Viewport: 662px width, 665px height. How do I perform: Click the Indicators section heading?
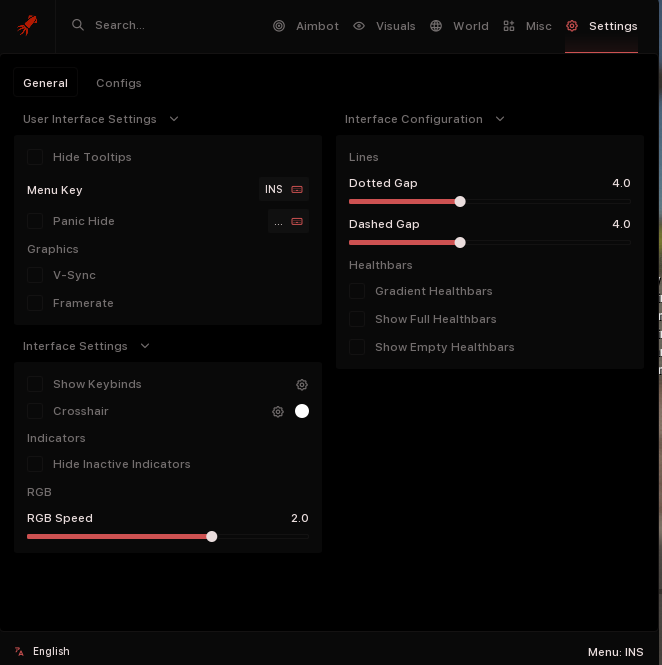coord(56,438)
